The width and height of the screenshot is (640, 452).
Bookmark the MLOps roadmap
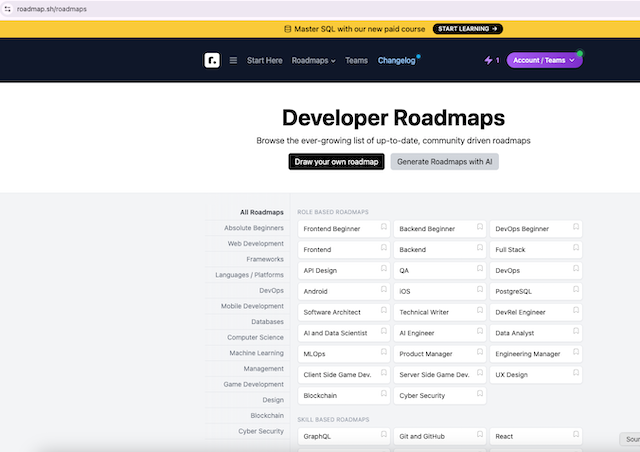pos(384,352)
